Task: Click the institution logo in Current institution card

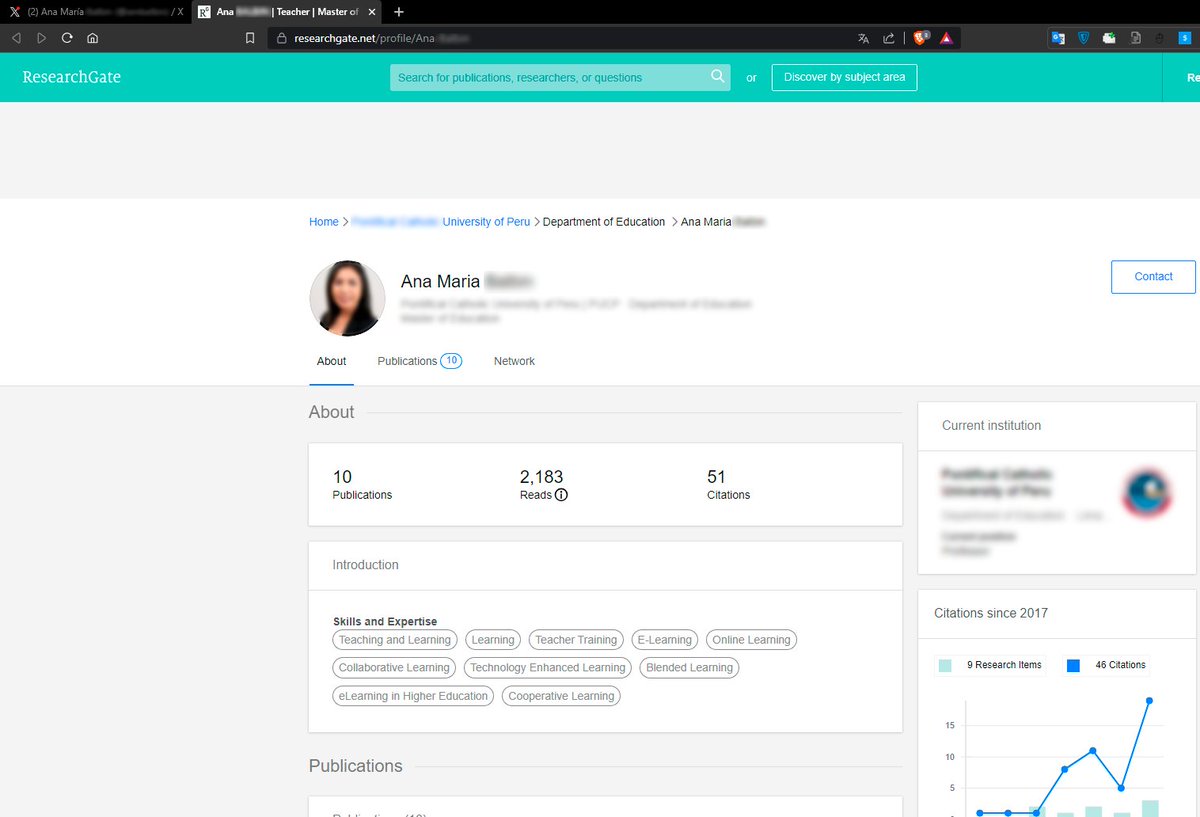Action: point(1146,493)
